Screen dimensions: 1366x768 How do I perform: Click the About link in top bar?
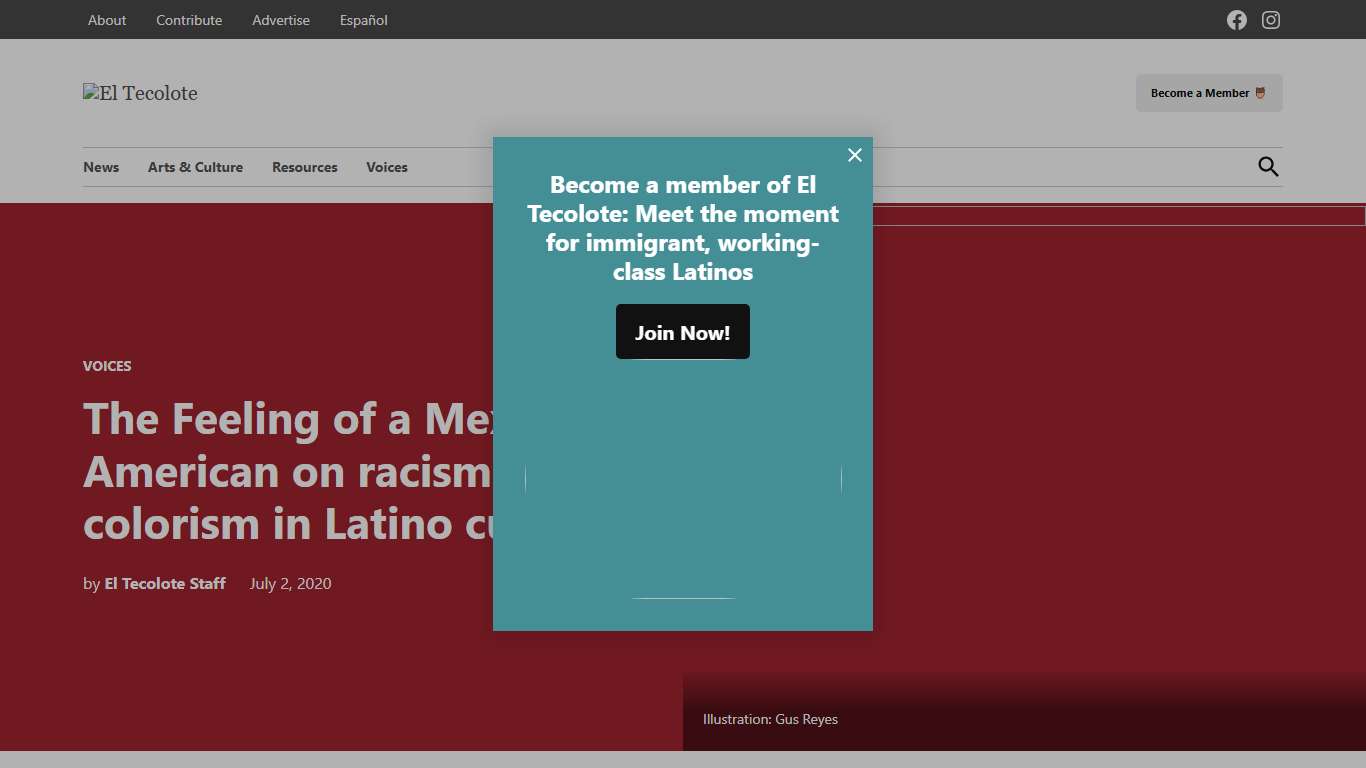pos(106,20)
